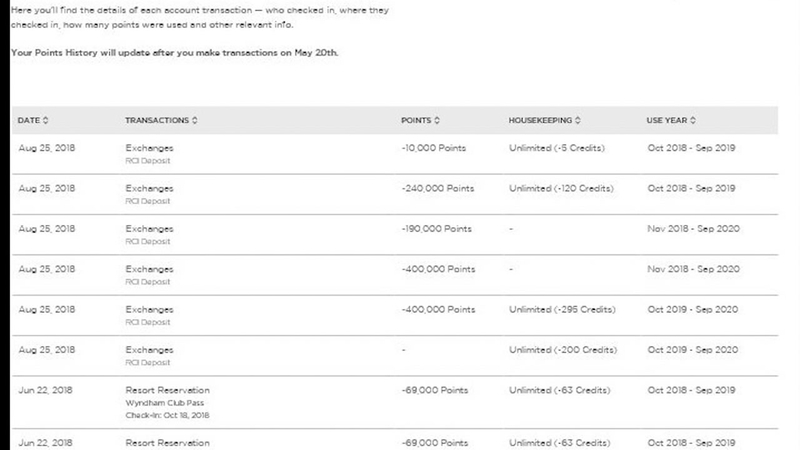Open Resort Reservation with Oct 18 check-in

(x=395, y=403)
